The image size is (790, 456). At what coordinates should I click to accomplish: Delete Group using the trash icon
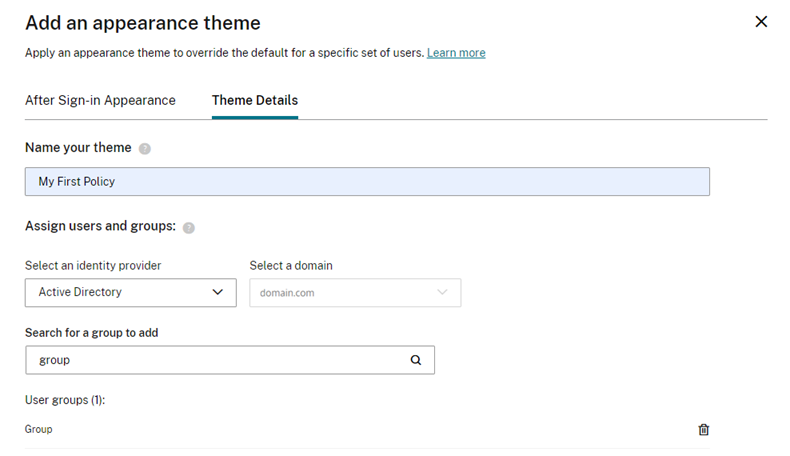pos(703,429)
